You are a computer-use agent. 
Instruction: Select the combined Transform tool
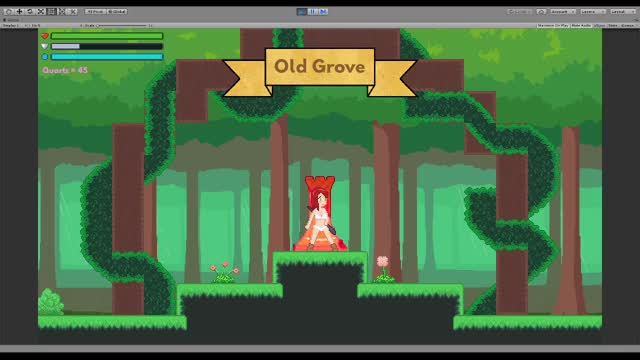click(62, 11)
